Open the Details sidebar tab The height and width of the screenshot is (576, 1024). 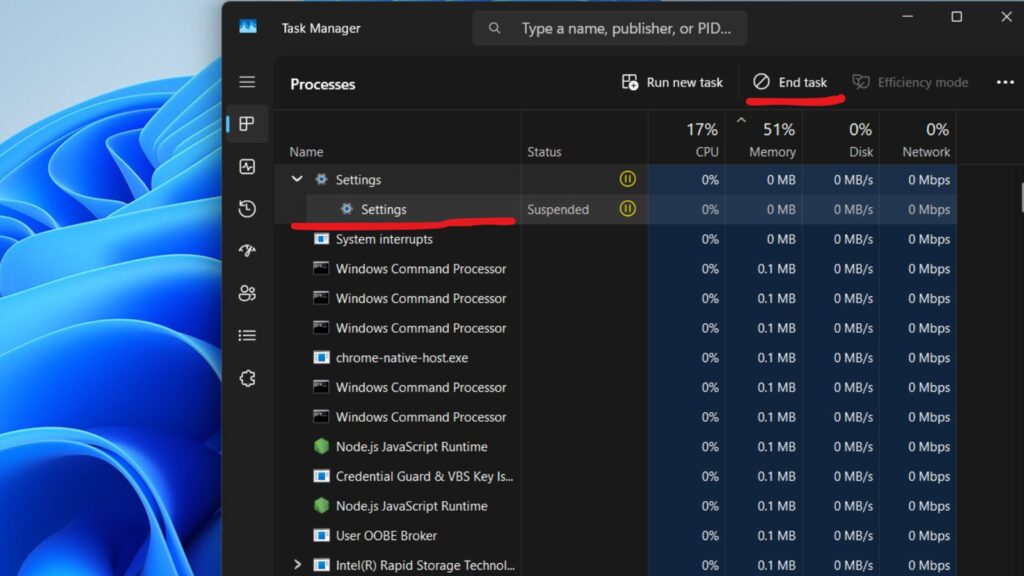click(x=247, y=336)
